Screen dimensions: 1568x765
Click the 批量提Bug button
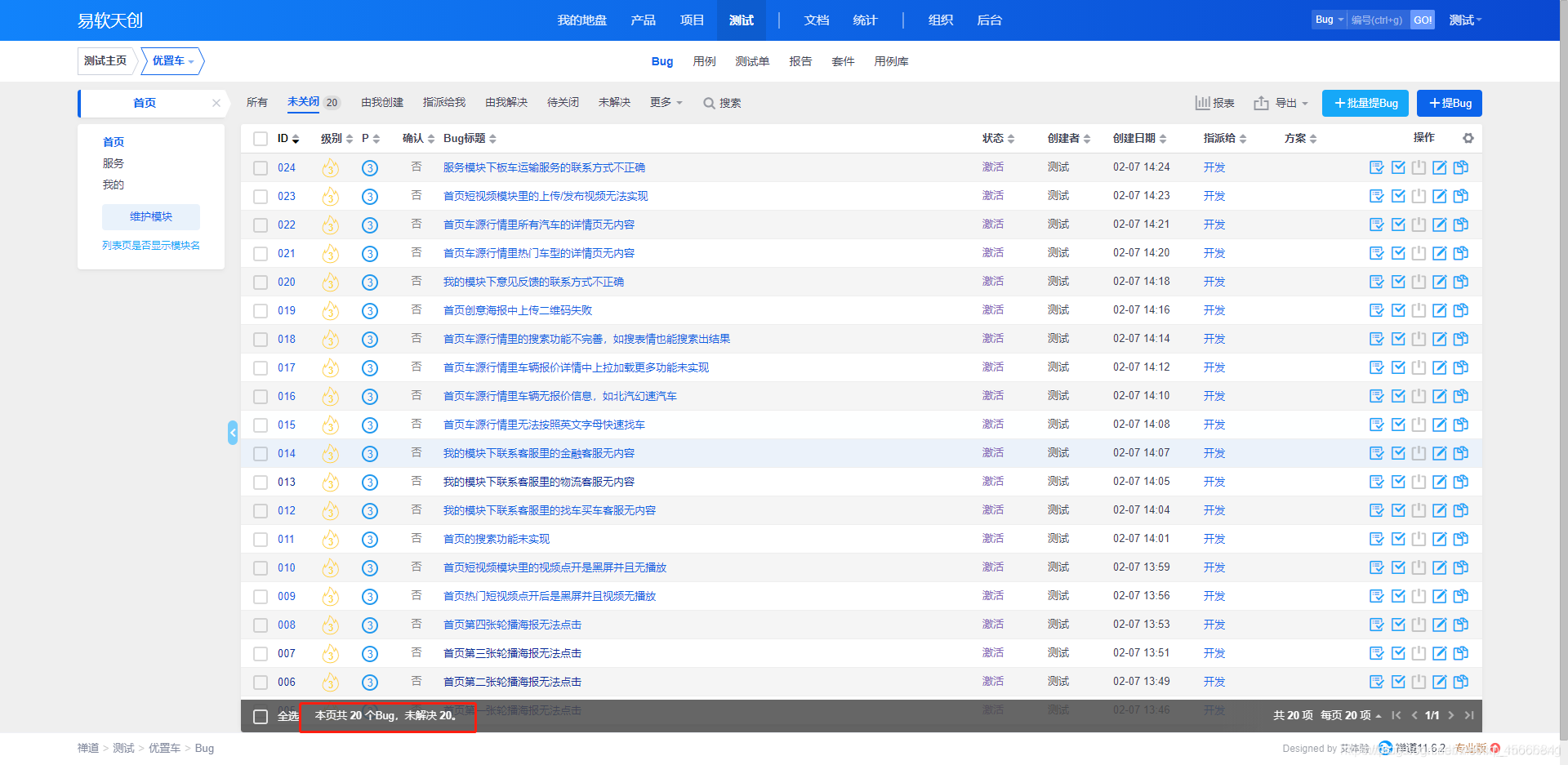click(x=1365, y=103)
